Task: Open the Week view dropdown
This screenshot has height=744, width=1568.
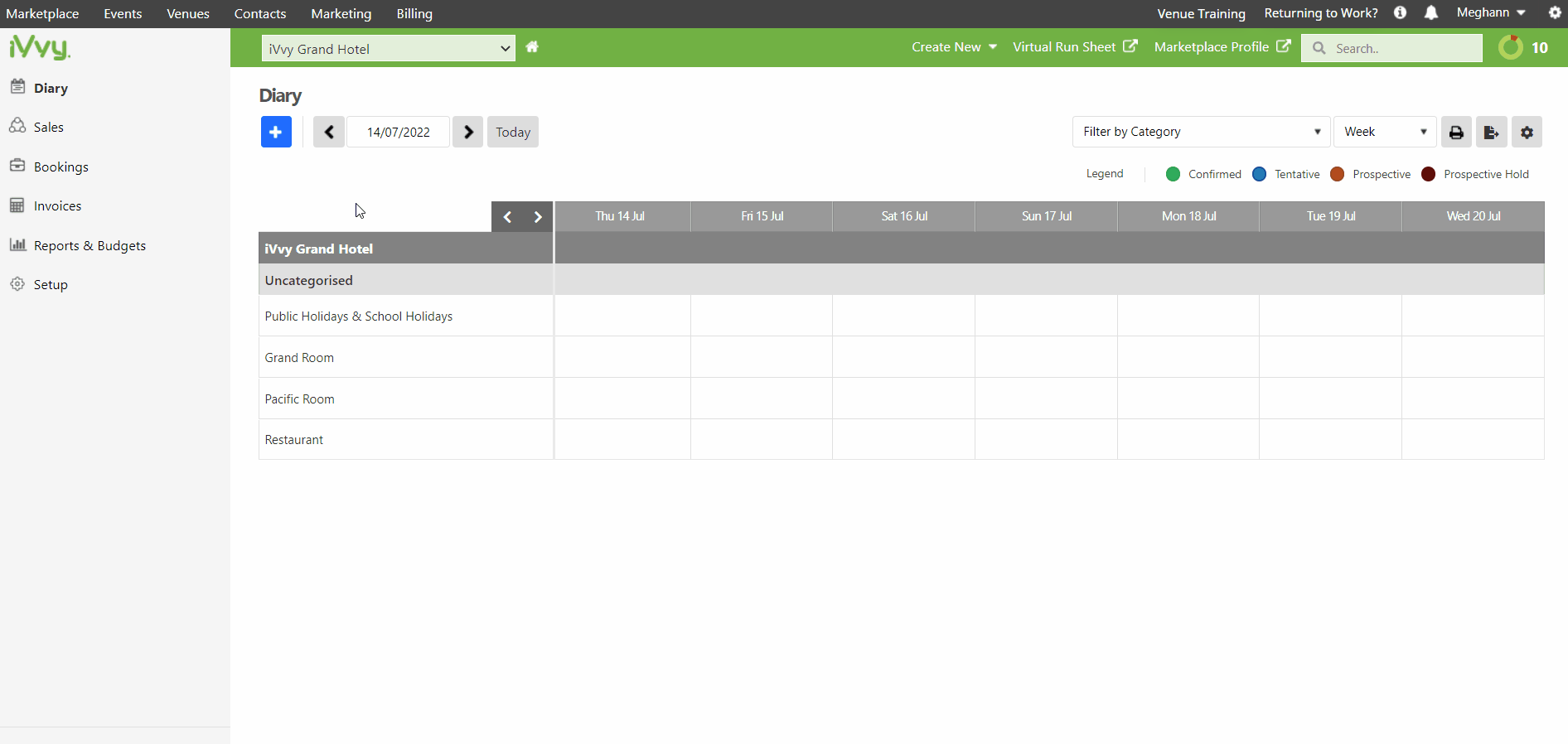Action: [1385, 132]
